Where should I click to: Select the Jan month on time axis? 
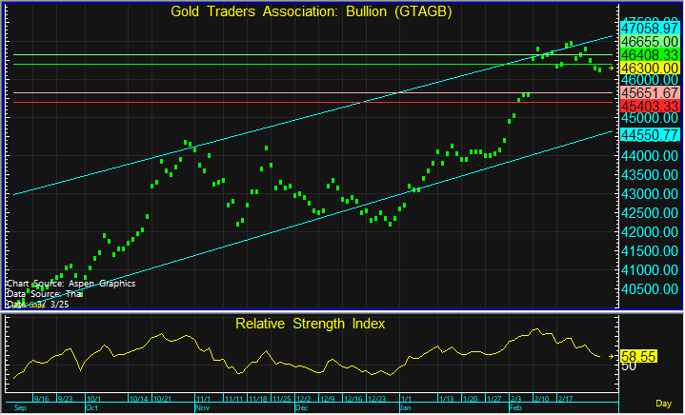click(404, 408)
